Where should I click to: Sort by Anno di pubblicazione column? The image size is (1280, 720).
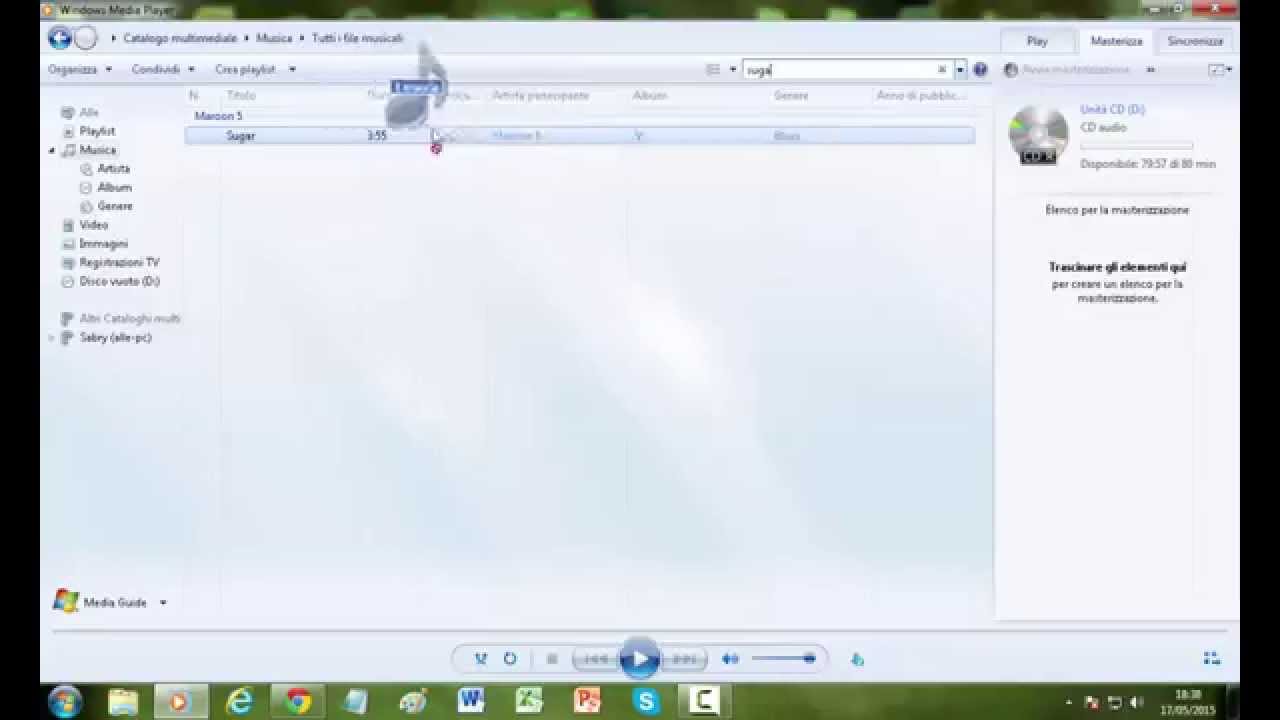pyautogui.click(x=921, y=96)
